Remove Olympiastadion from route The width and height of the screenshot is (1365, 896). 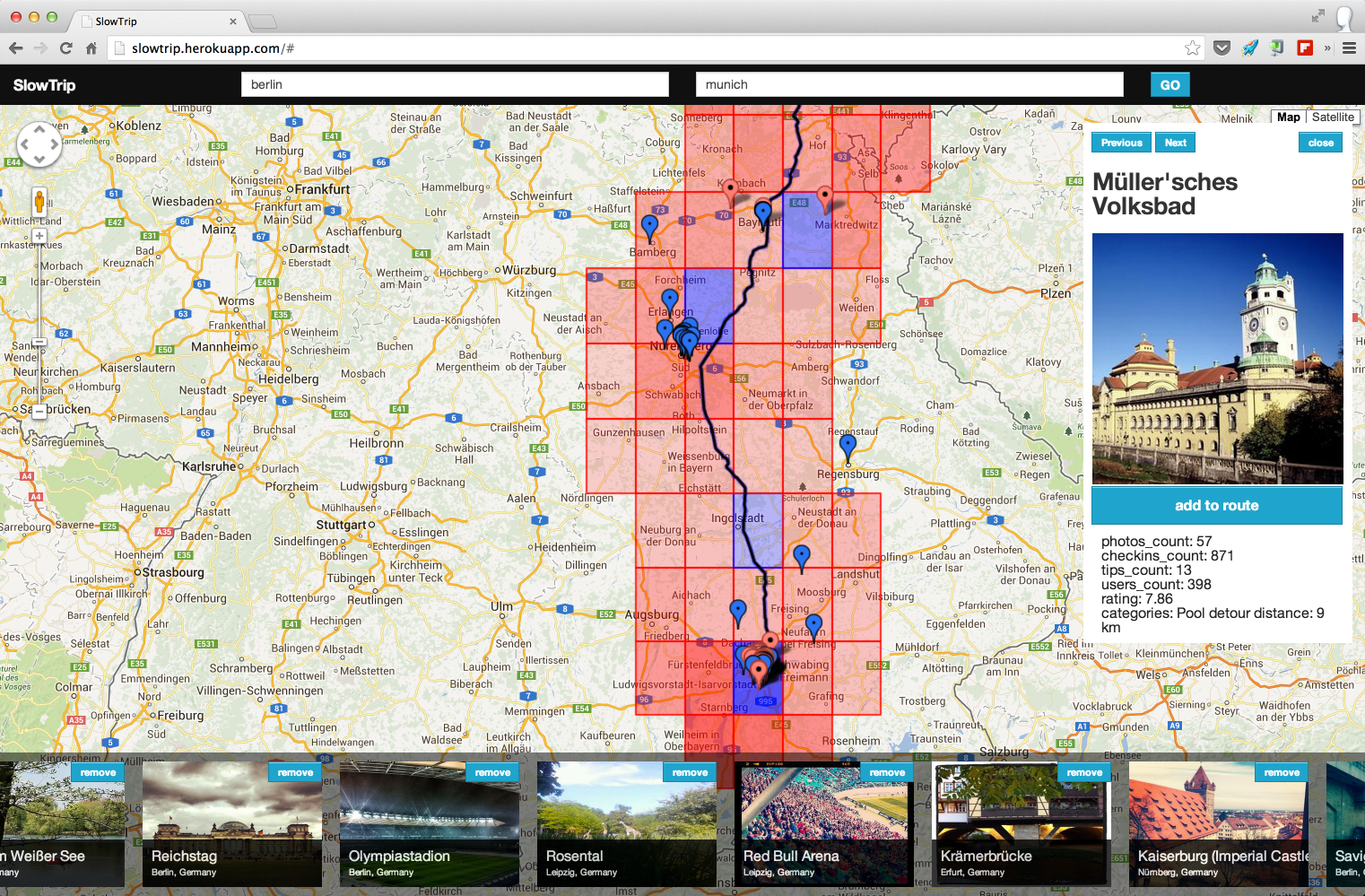(492, 772)
